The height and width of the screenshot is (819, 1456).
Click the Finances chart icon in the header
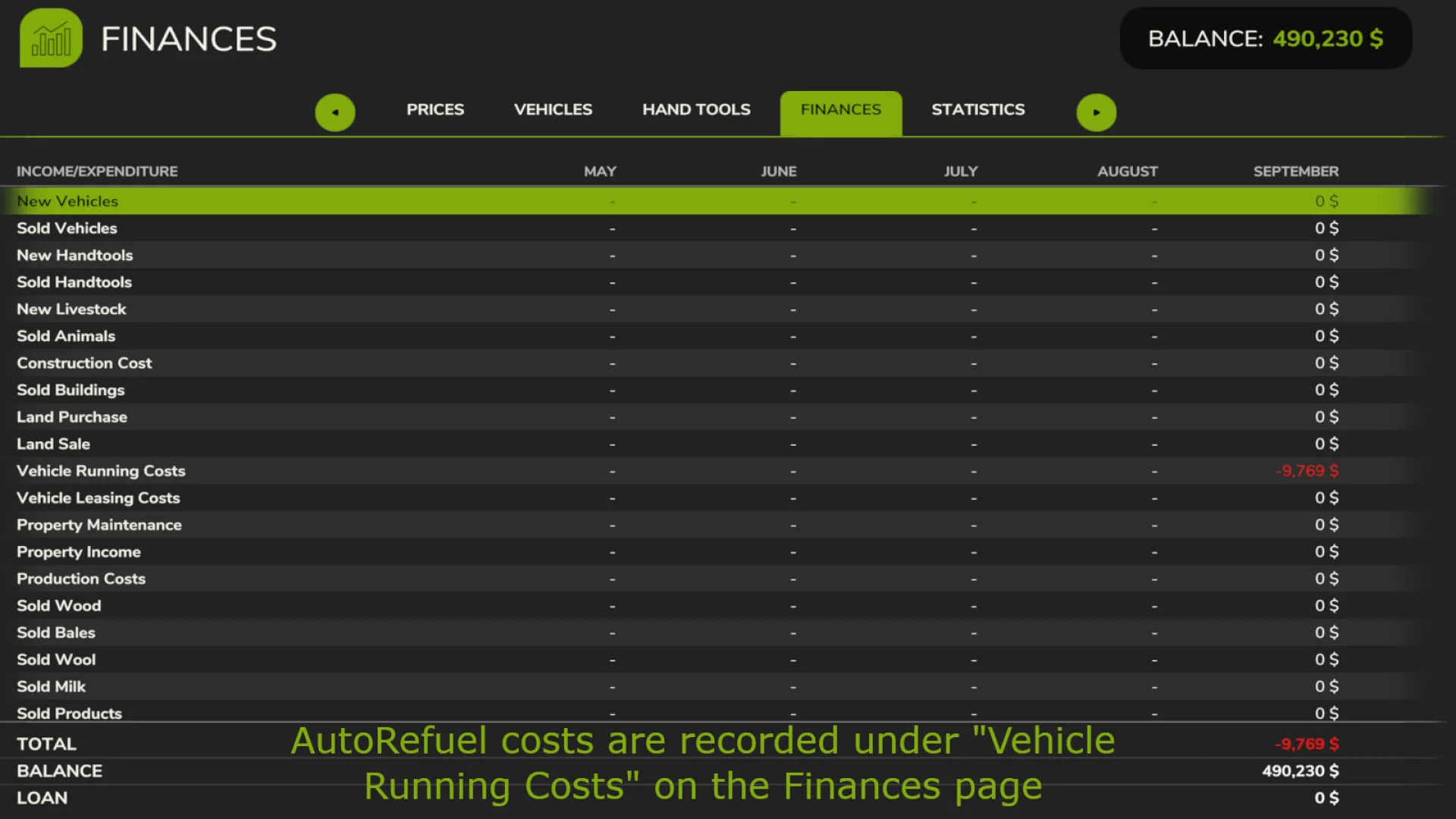point(50,37)
